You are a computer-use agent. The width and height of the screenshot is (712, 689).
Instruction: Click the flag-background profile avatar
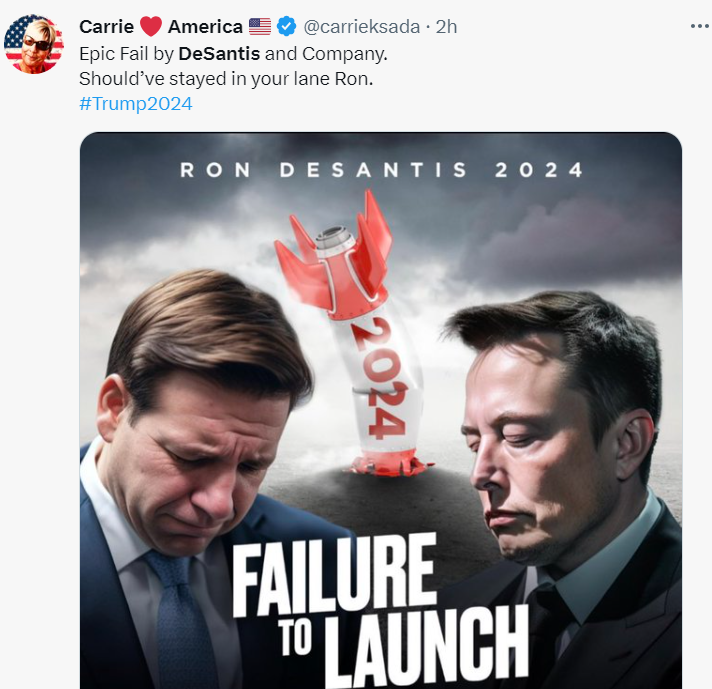[x=34, y=44]
